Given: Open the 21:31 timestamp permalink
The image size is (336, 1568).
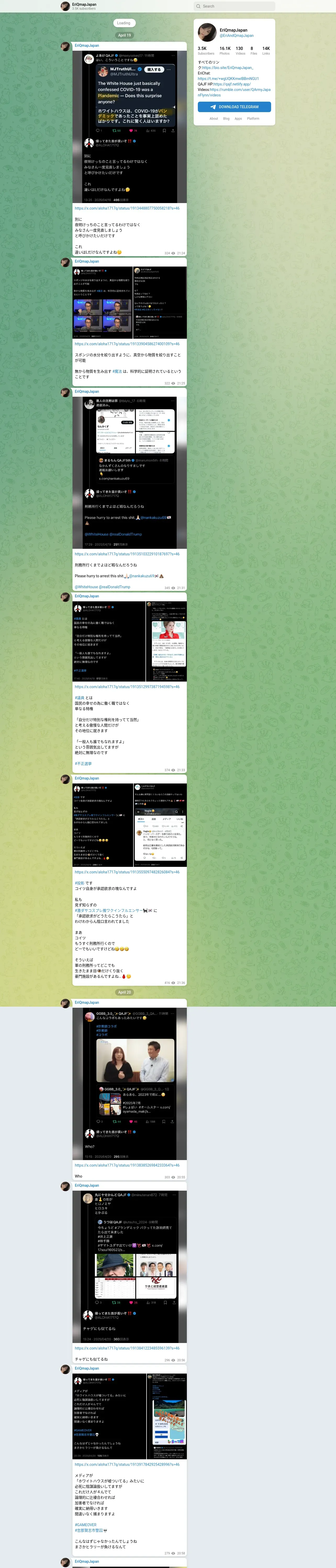Looking at the screenshot, I should 181,588.
